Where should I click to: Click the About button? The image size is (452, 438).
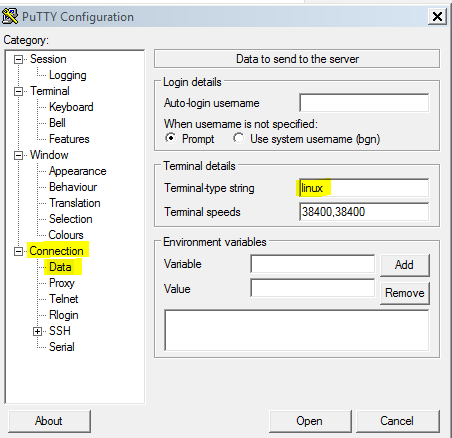click(49, 421)
